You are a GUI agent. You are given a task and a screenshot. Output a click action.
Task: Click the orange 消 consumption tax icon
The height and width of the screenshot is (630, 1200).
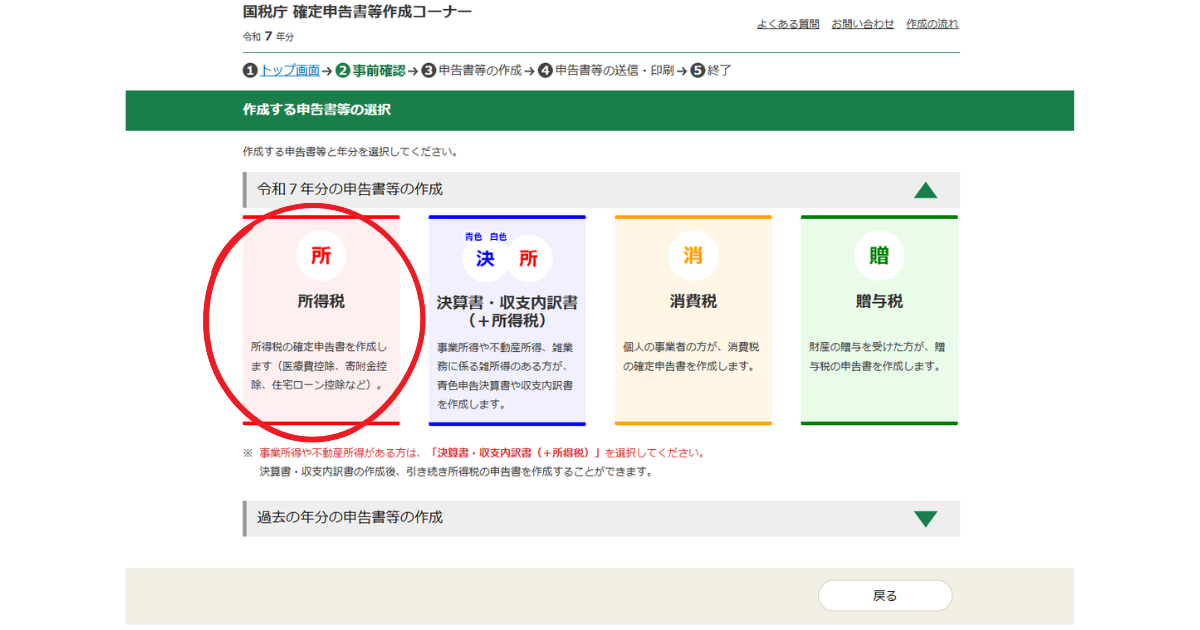(x=693, y=256)
